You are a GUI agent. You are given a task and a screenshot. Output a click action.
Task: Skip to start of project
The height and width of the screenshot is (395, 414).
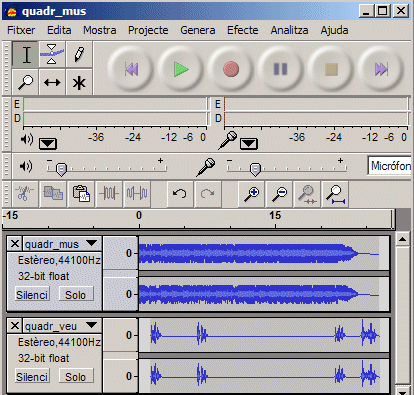[x=131, y=69]
